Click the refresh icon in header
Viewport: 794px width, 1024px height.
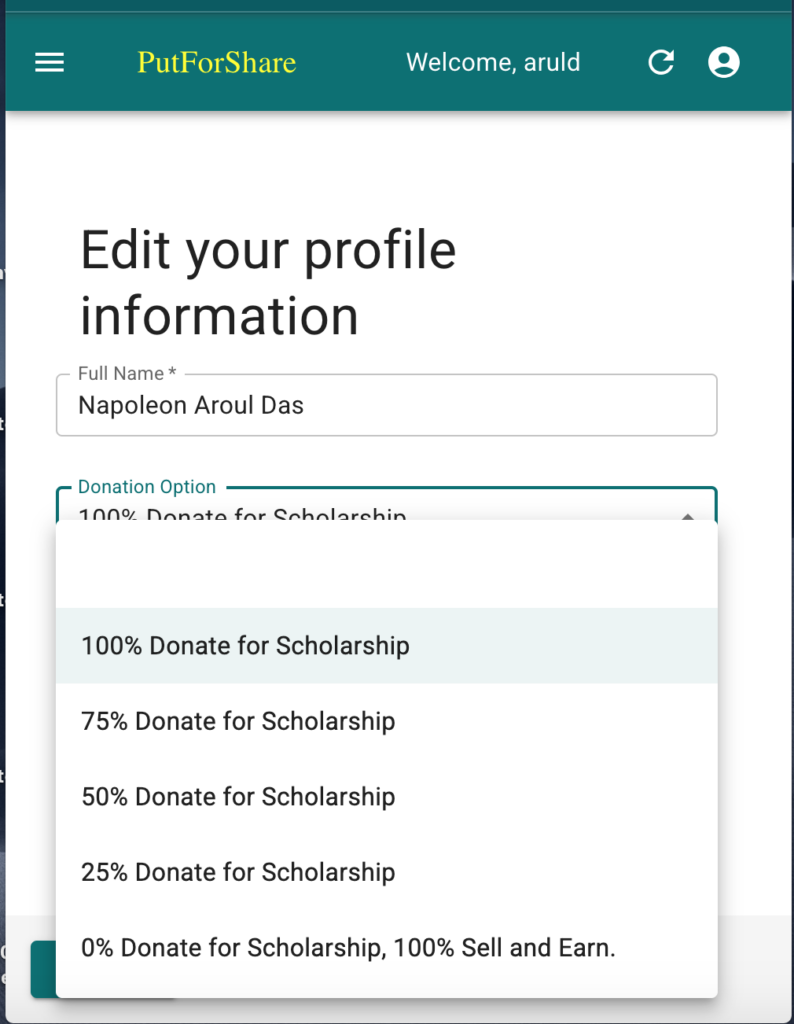click(x=661, y=63)
